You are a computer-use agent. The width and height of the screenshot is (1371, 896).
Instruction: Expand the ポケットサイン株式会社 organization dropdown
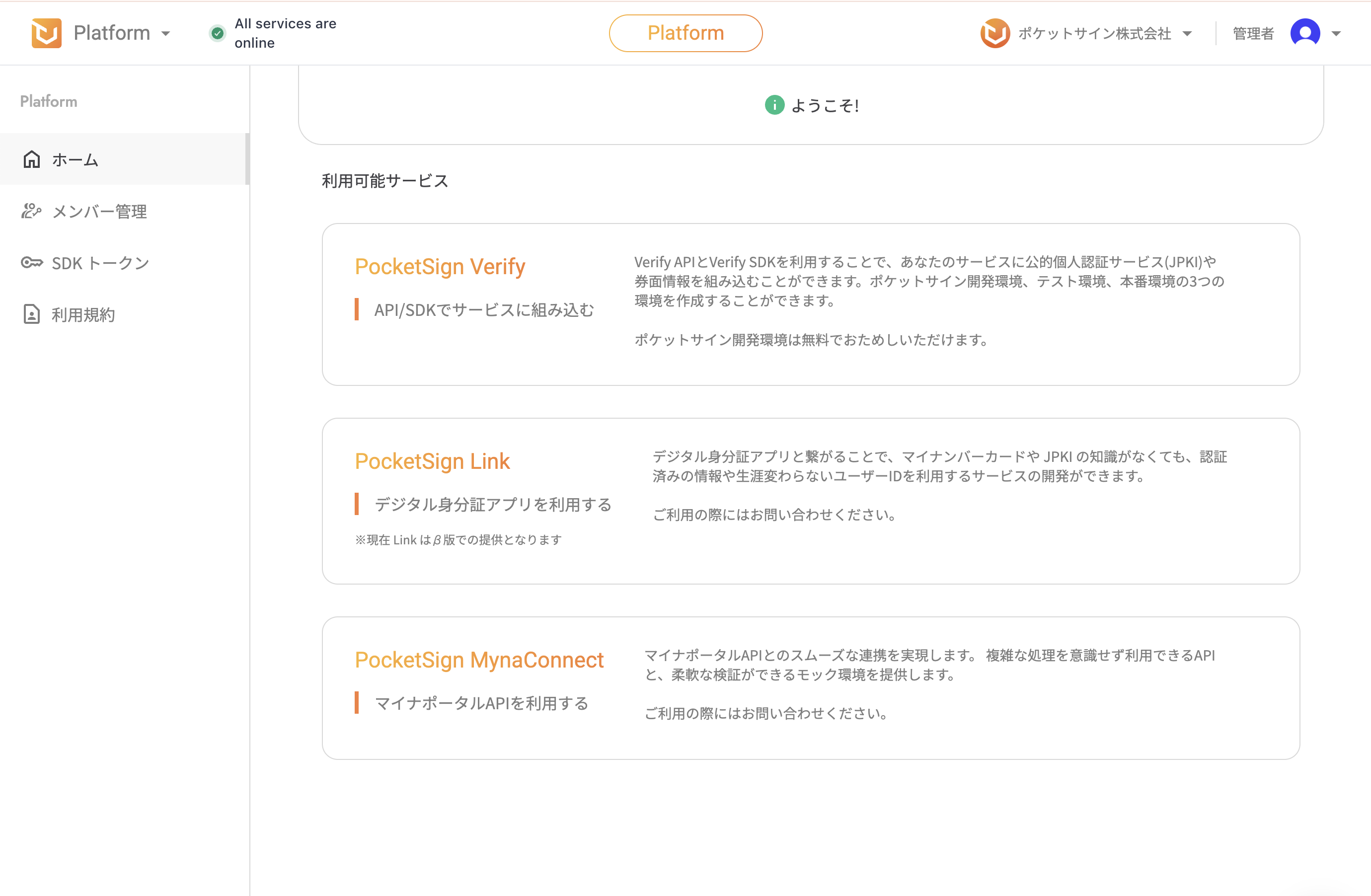1187,33
